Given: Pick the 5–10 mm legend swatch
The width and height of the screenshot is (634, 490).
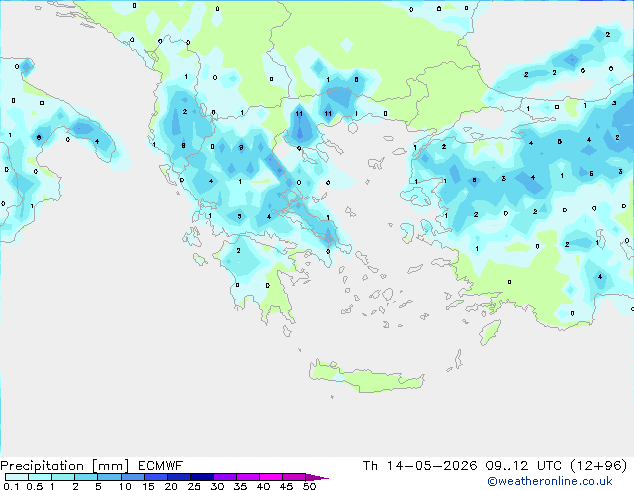Looking at the screenshot, I should 109,477.
